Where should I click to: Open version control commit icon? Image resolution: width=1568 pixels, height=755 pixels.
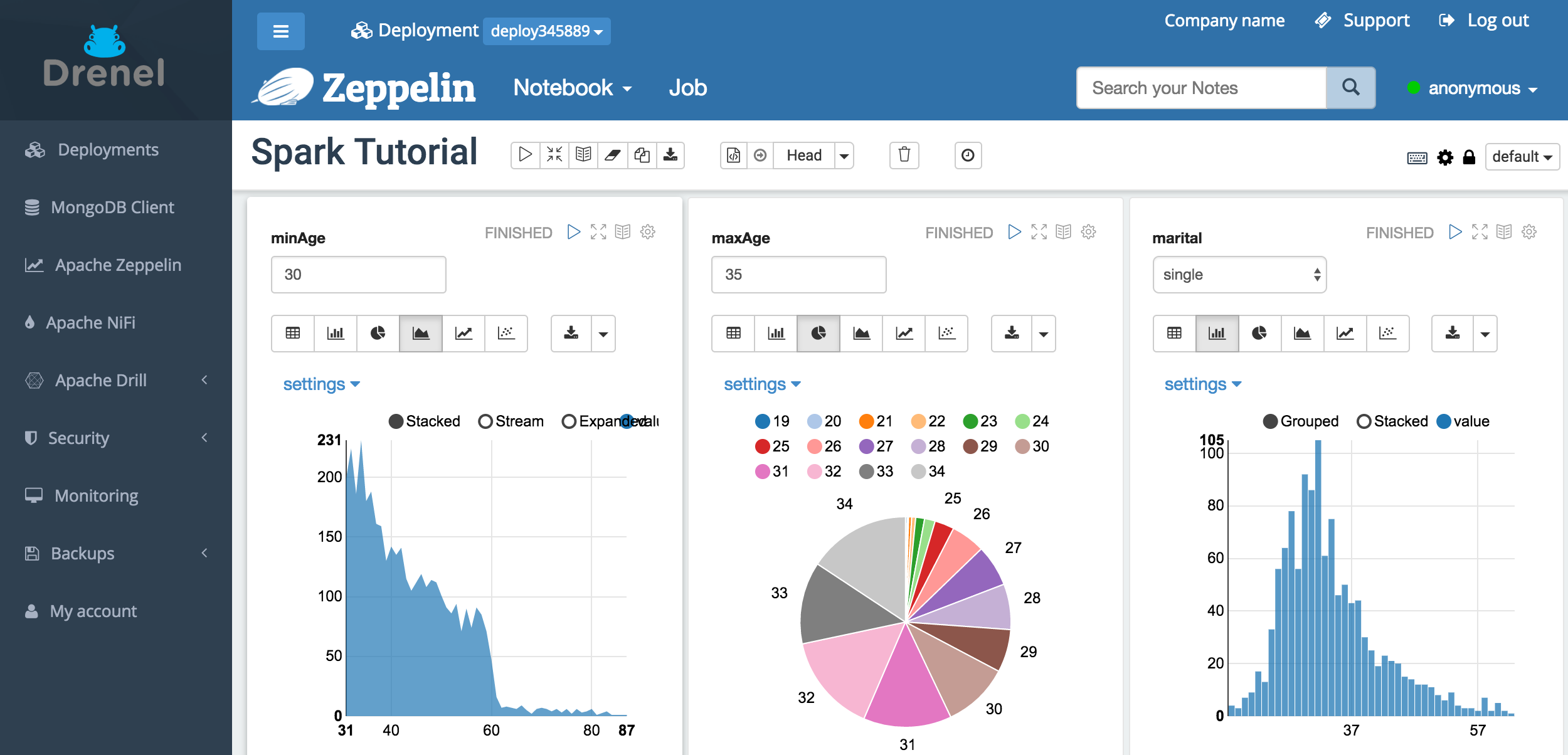[x=733, y=155]
